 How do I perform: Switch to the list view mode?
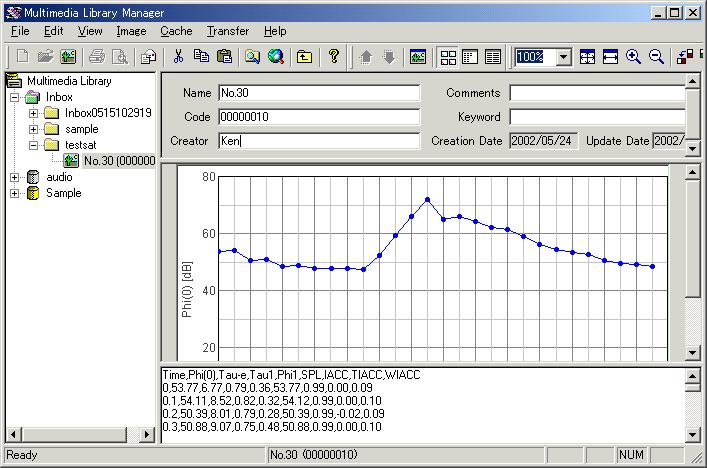[x=470, y=57]
